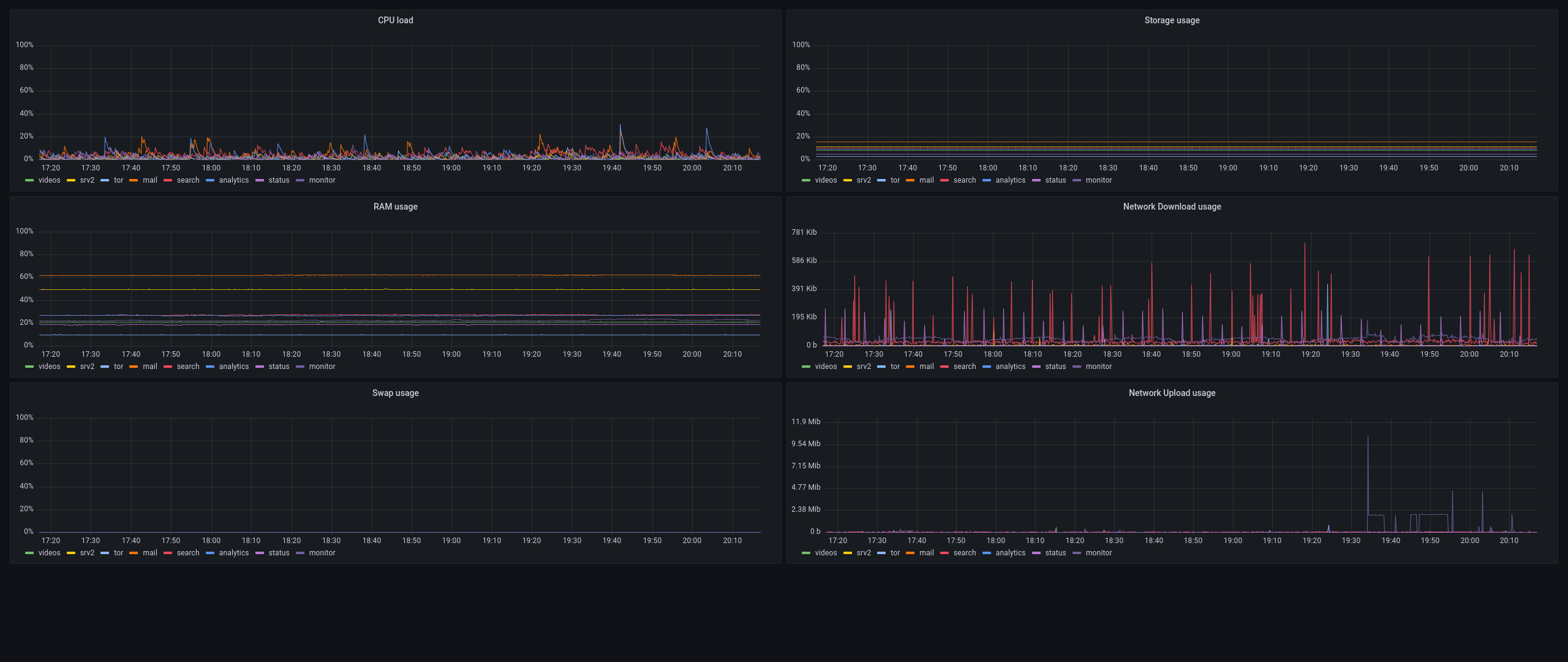Click monitor color marker in Storage usage legend
Viewport: 1568px width, 662px height.
(x=1077, y=180)
